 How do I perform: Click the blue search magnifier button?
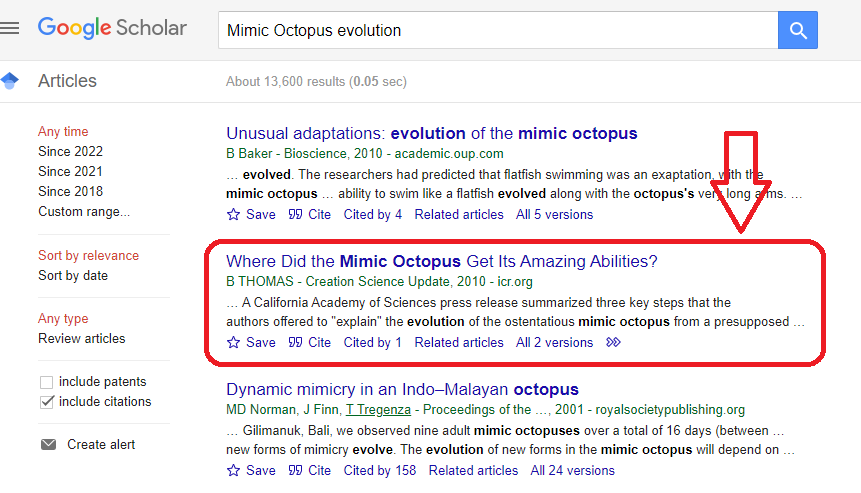click(x=797, y=30)
